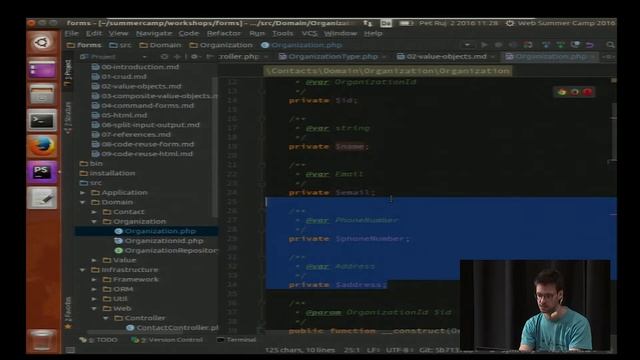
Task: Click the network indicator in top panel
Action: click(x=368, y=23)
